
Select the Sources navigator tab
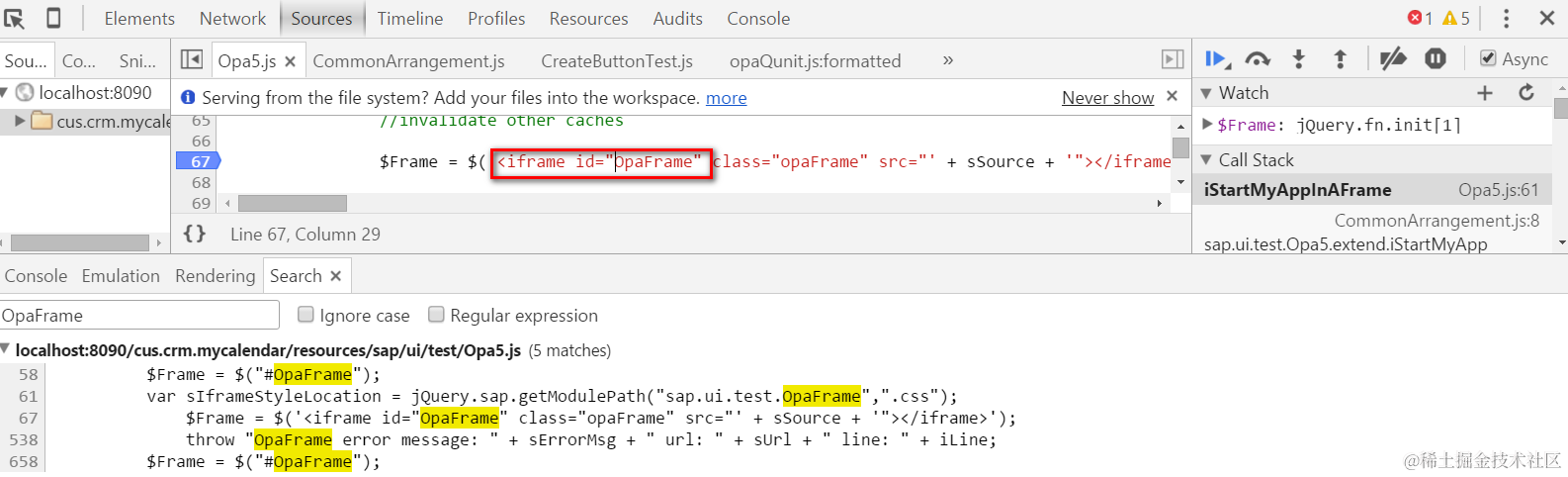(26, 60)
